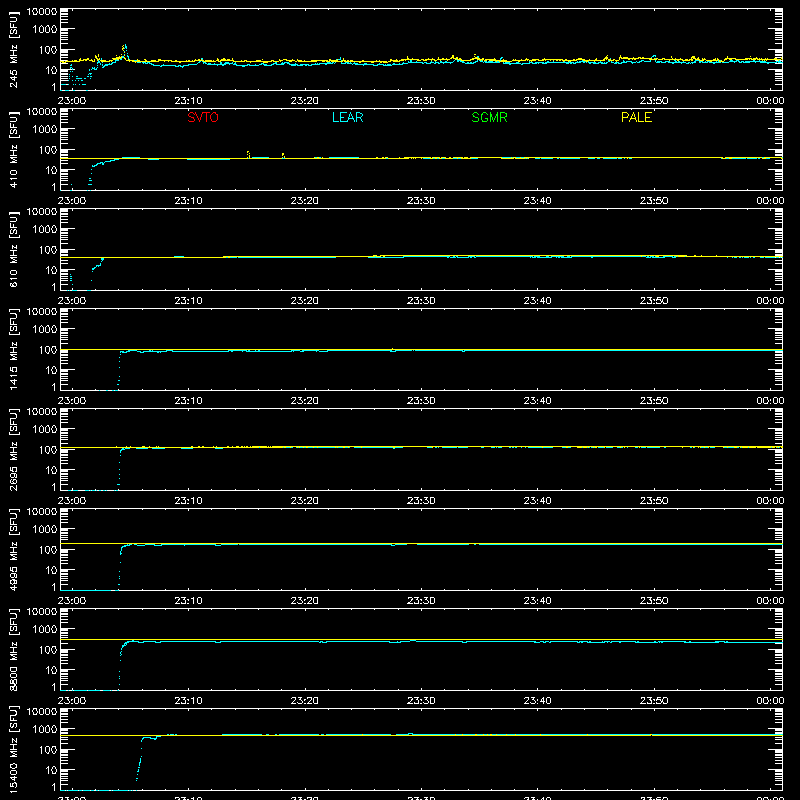The height and width of the screenshot is (800, 800).
Task: Click the 10 y-axis label of the 4995 MHz plot
Action: (x=51, y=570)
